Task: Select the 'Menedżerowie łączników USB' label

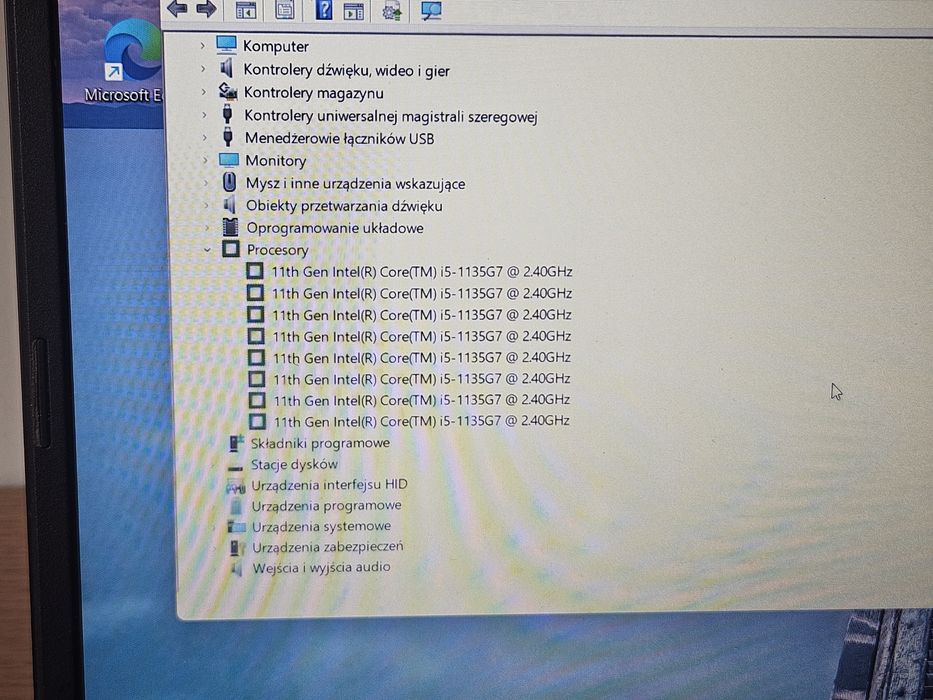Action: pos(339,138)
